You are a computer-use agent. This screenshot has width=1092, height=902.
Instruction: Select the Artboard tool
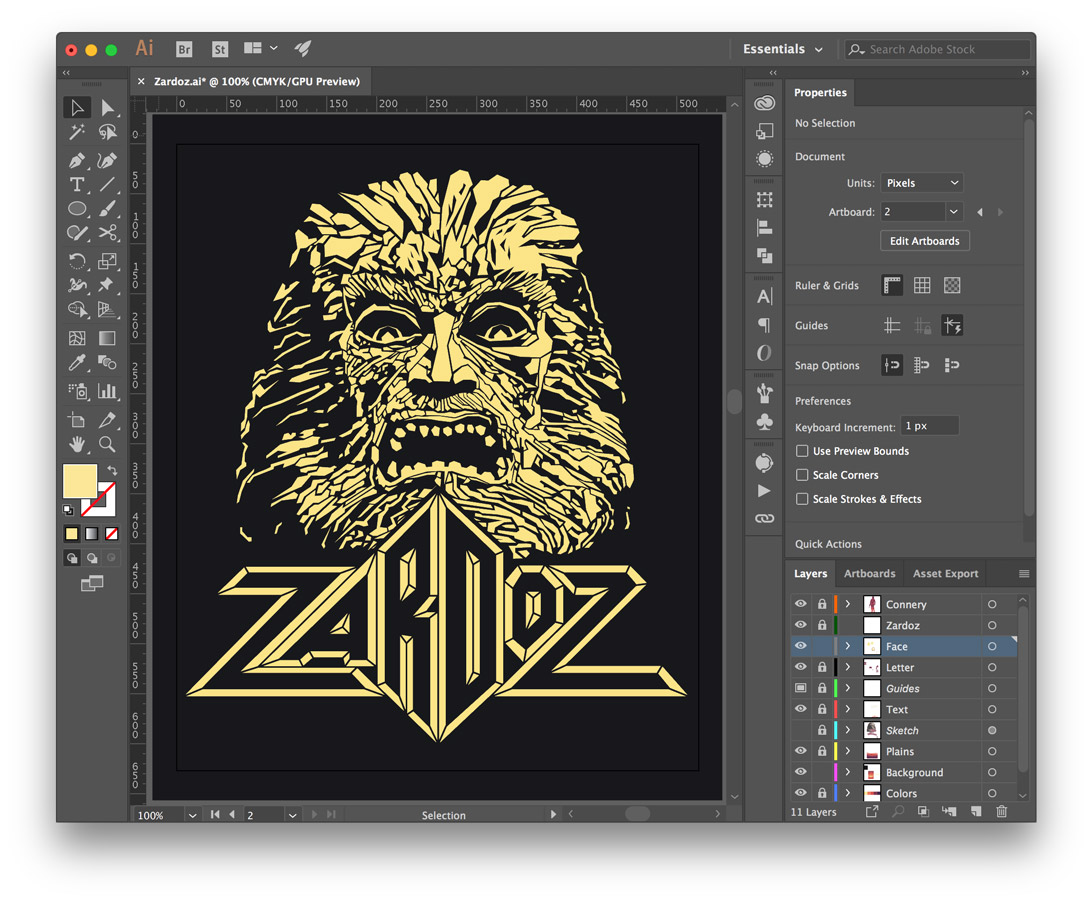77,419
